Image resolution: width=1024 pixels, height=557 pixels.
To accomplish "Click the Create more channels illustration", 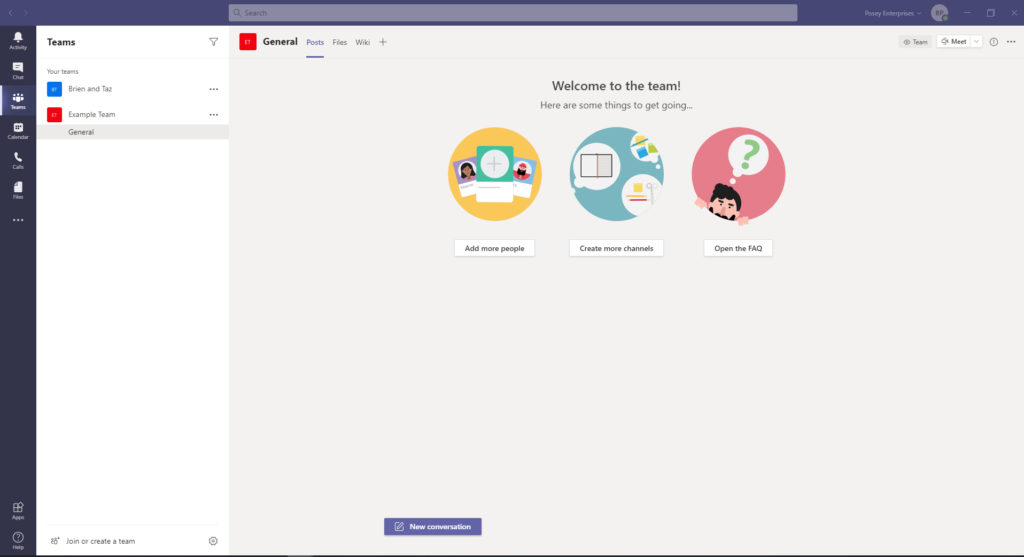I will pos(616,174).
